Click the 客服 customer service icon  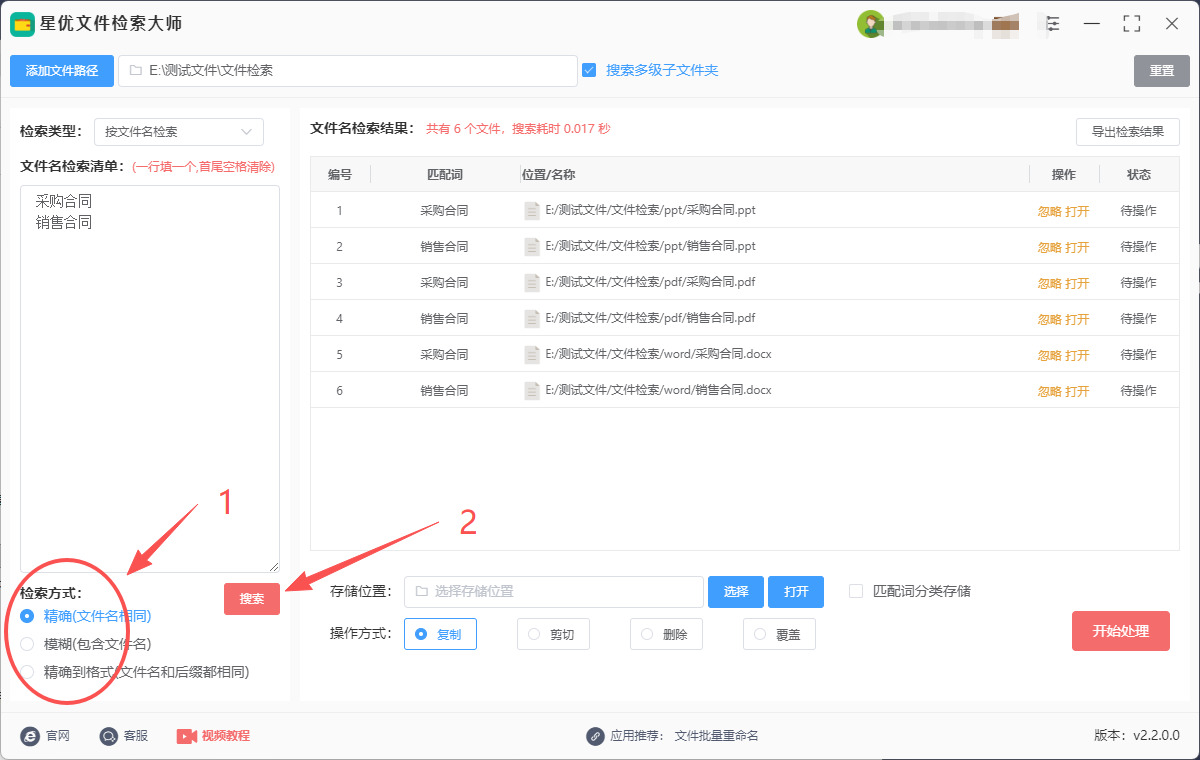click(x=108, y=736)
